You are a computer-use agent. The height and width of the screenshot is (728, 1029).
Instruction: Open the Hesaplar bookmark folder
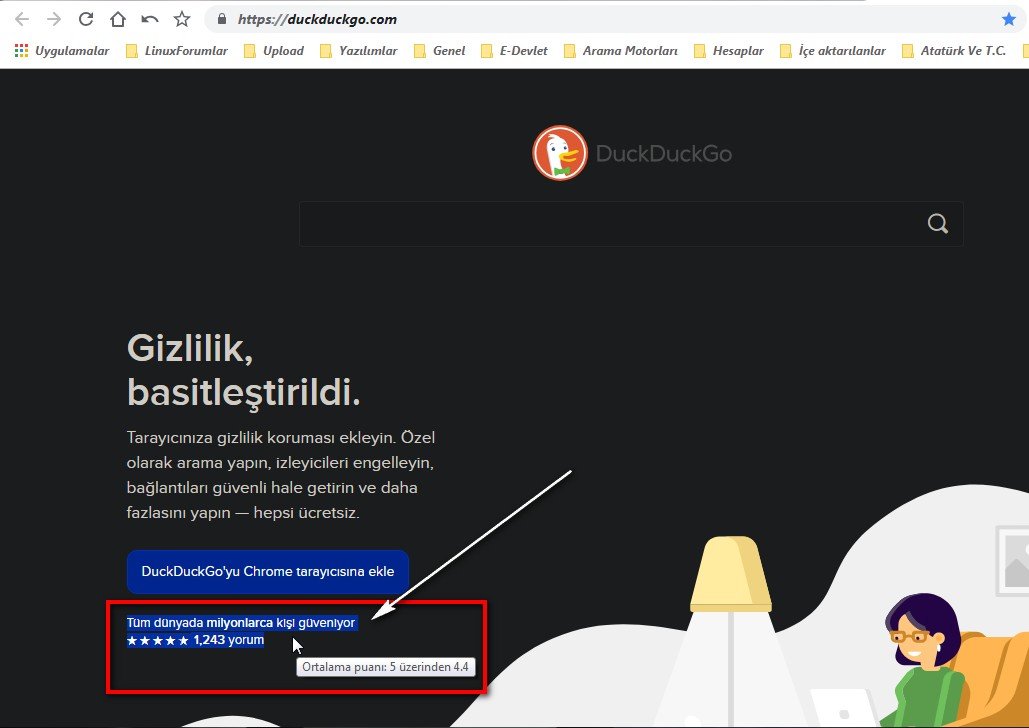pos(729,51)
